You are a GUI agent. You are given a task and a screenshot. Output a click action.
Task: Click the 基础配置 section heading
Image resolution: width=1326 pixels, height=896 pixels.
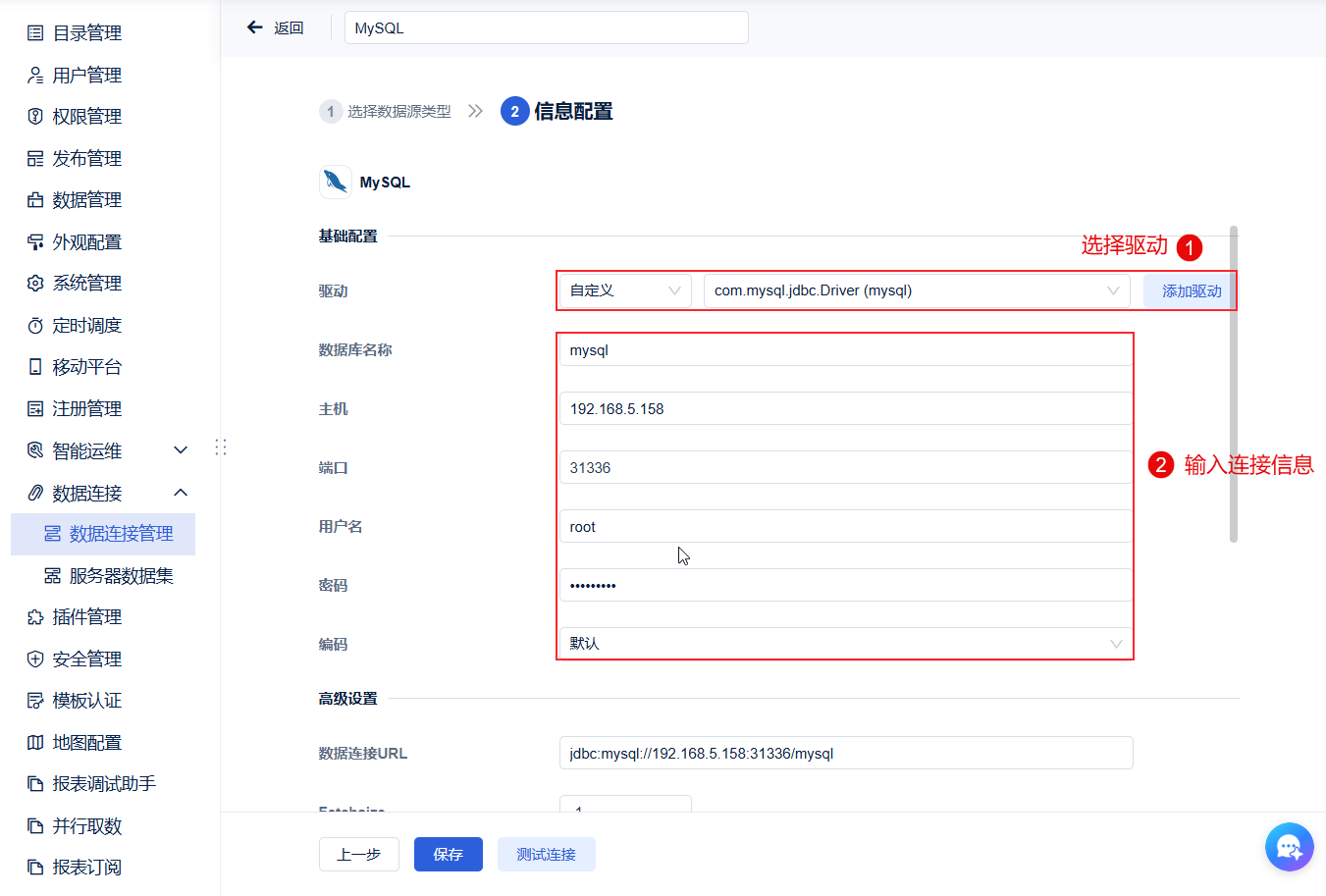(347, 237)
